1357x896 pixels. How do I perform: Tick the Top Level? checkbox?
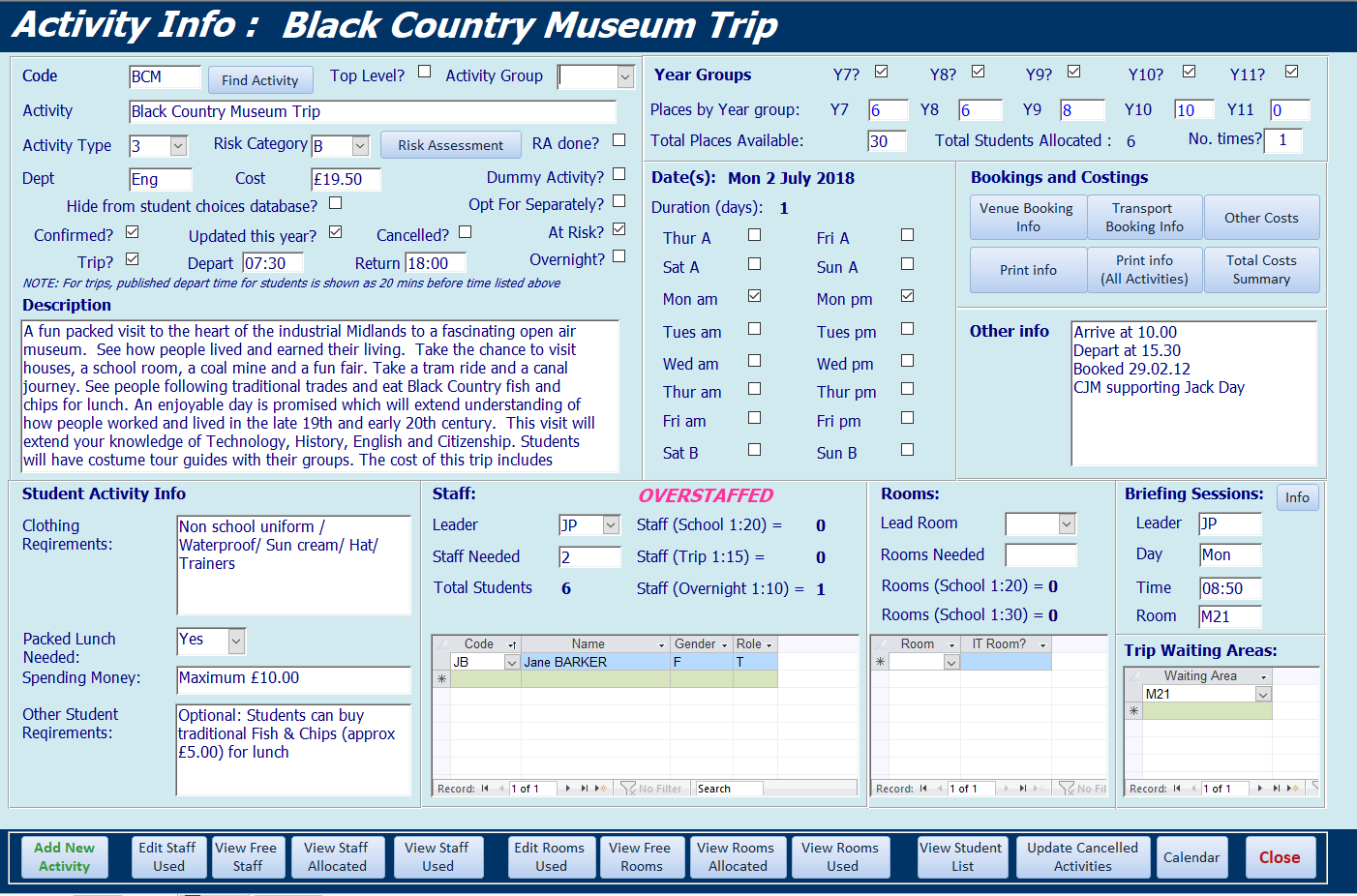[x=424, y=71]
